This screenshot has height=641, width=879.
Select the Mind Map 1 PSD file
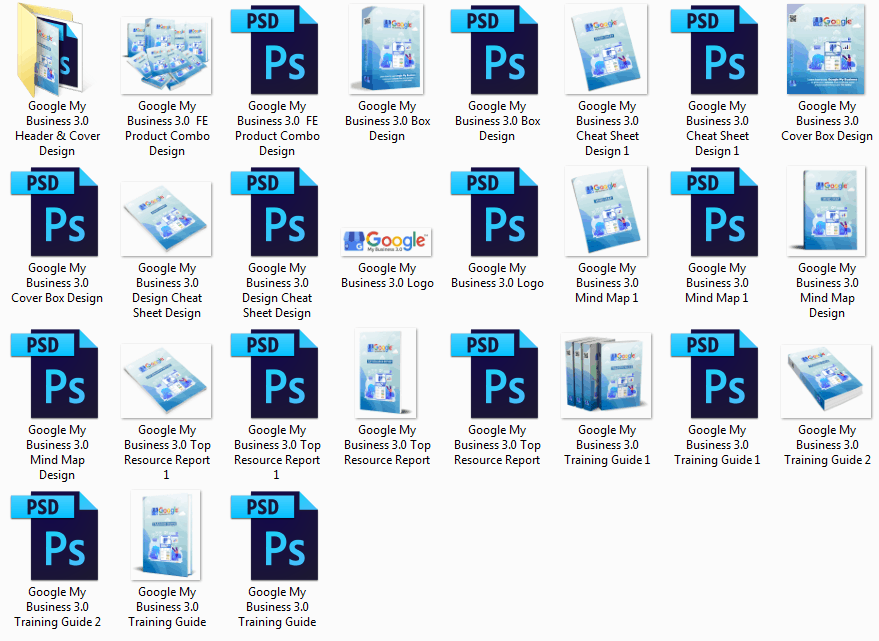pyautogui.click(x=717, y=212)
